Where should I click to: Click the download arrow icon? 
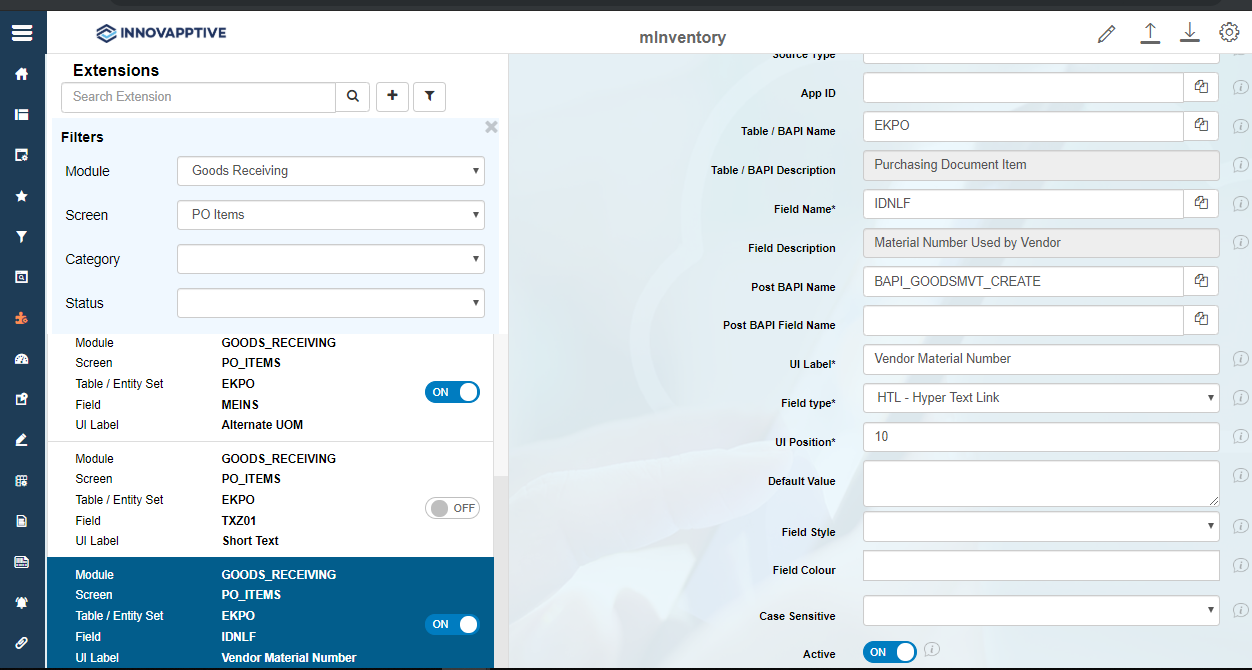click(x=1189, y=33)
